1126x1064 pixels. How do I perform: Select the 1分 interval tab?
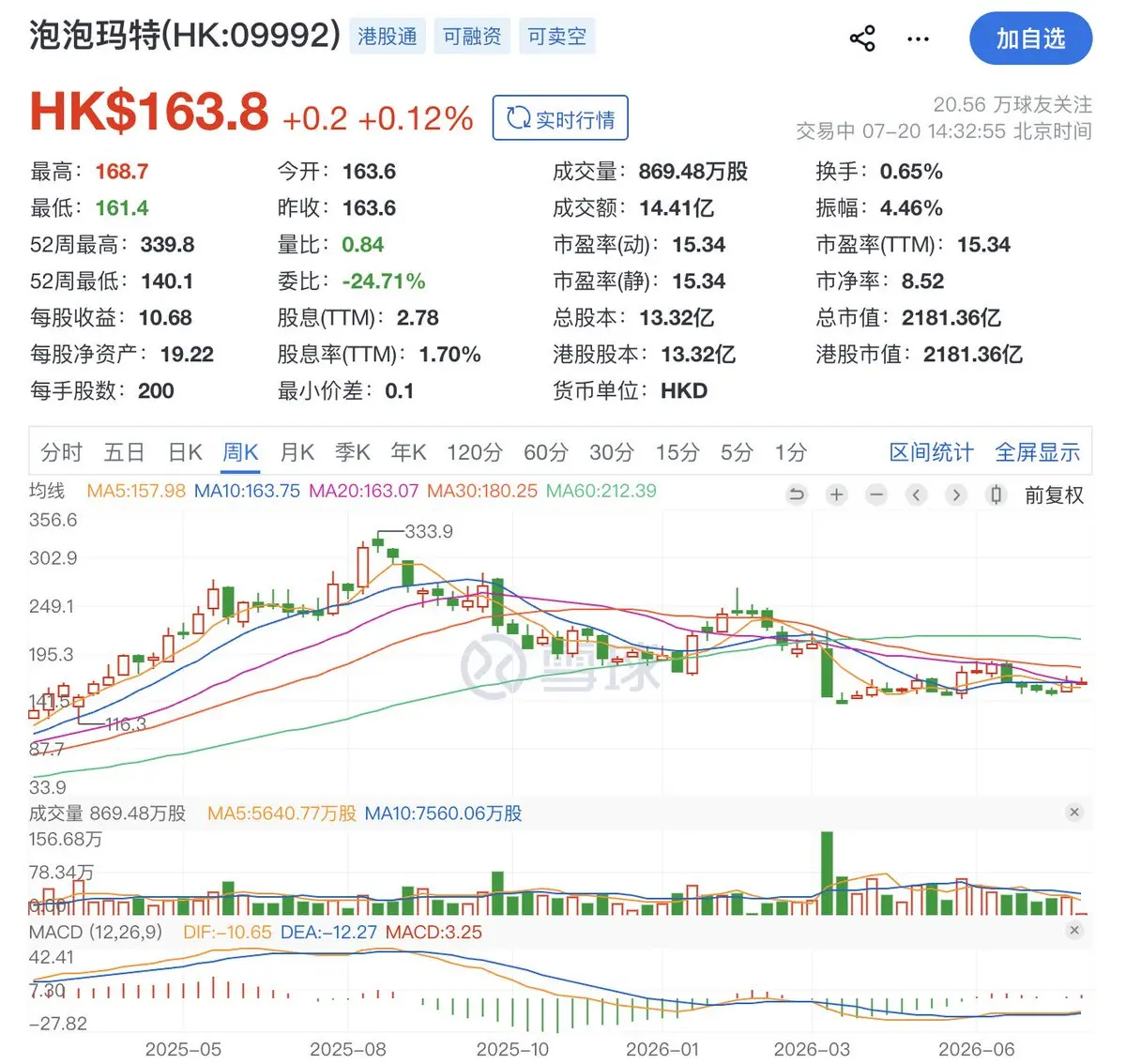pos(791,452)
